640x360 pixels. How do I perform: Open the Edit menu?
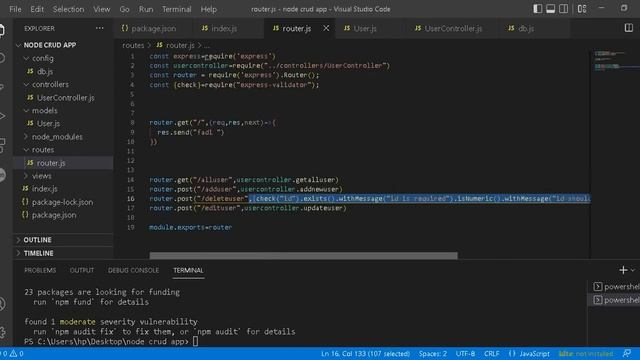click(37, 9)
